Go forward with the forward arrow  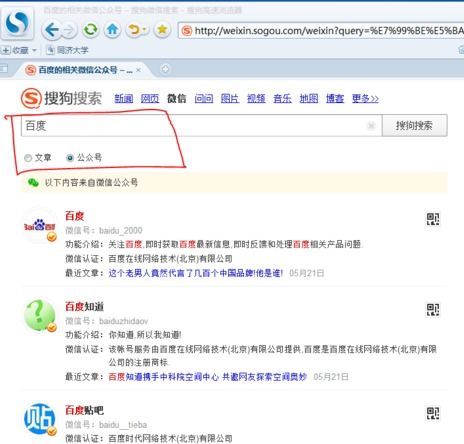click(69, 31)
